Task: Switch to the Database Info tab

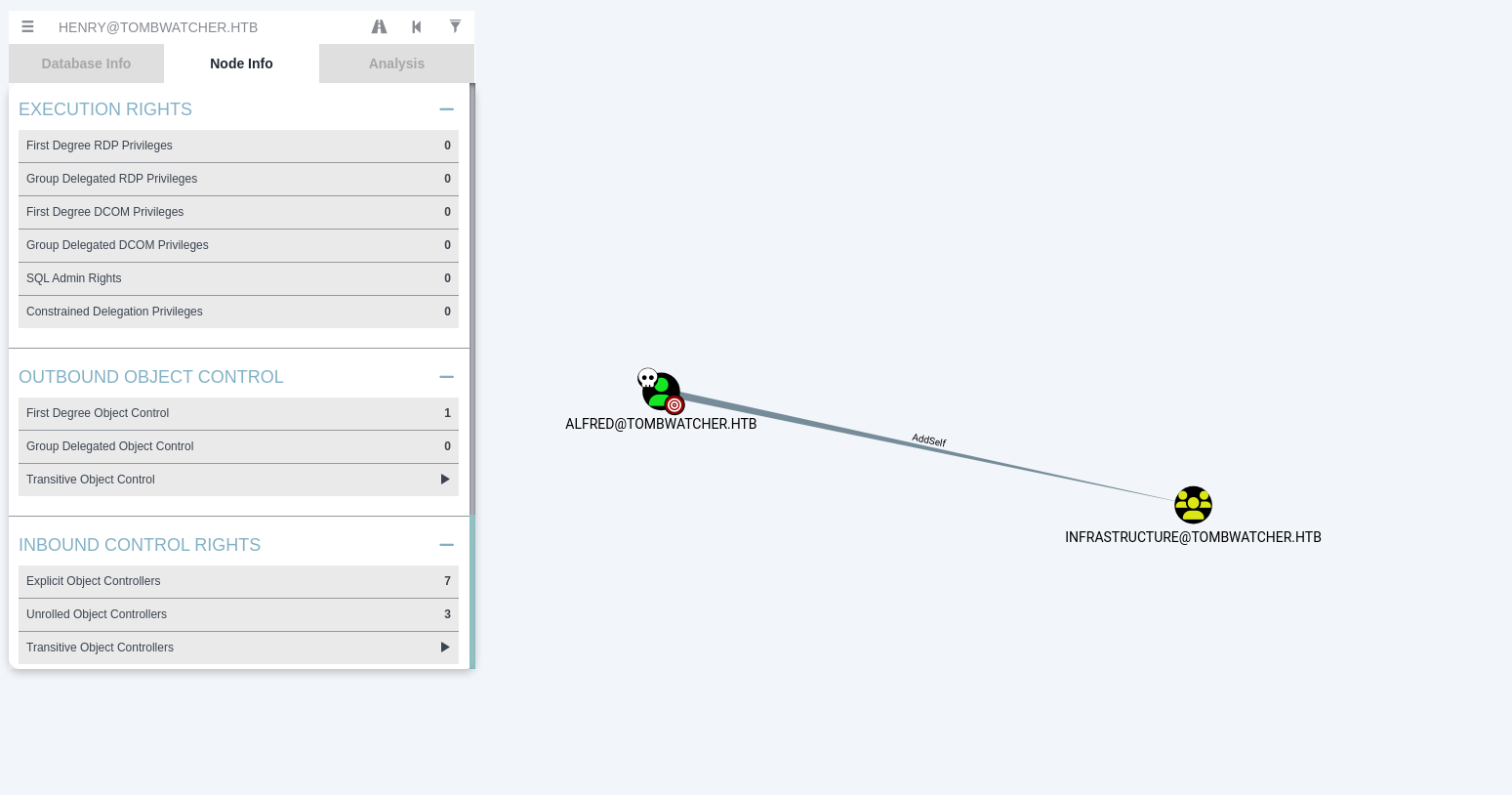Action: pyautogui.click(x=86, y=63)
